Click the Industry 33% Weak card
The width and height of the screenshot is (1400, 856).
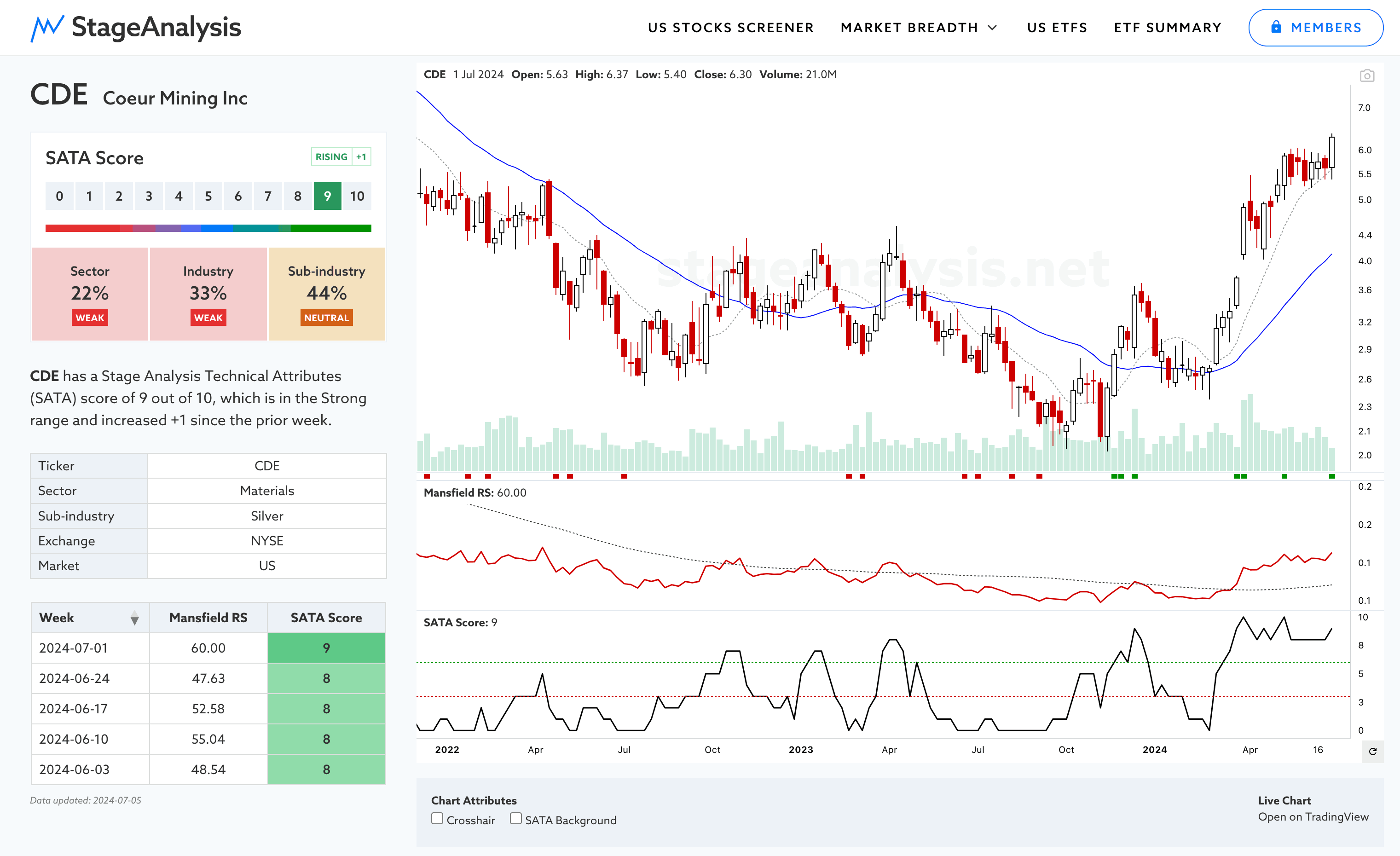click(x=208, y=294)
